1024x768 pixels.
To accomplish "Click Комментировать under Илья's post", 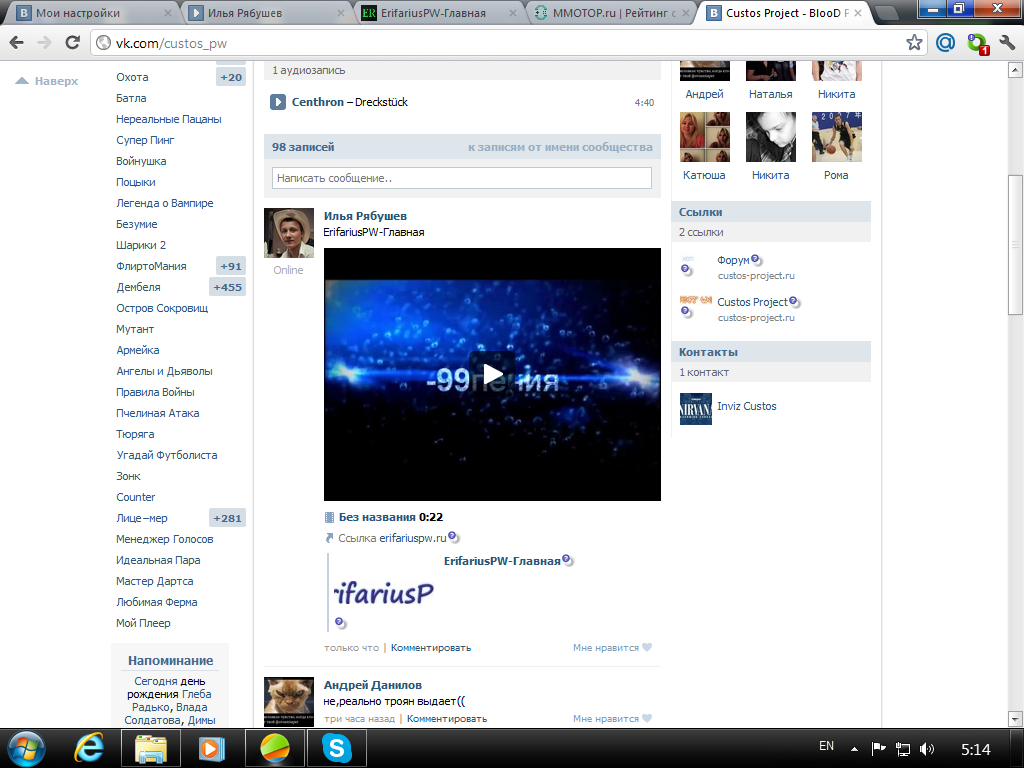I will [431, 648].
